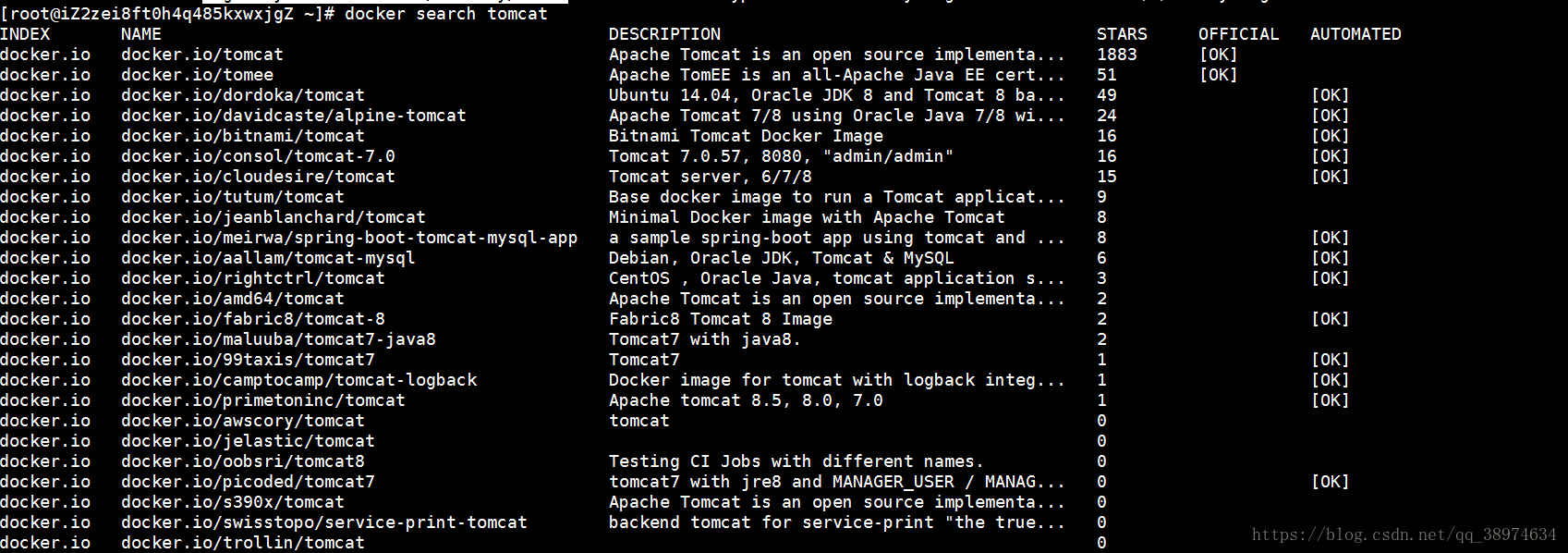Click the 'Bitnami Tomcat Docker Image' description
The height and width of the screenshot is (553, 1568).
coord(746,136)
